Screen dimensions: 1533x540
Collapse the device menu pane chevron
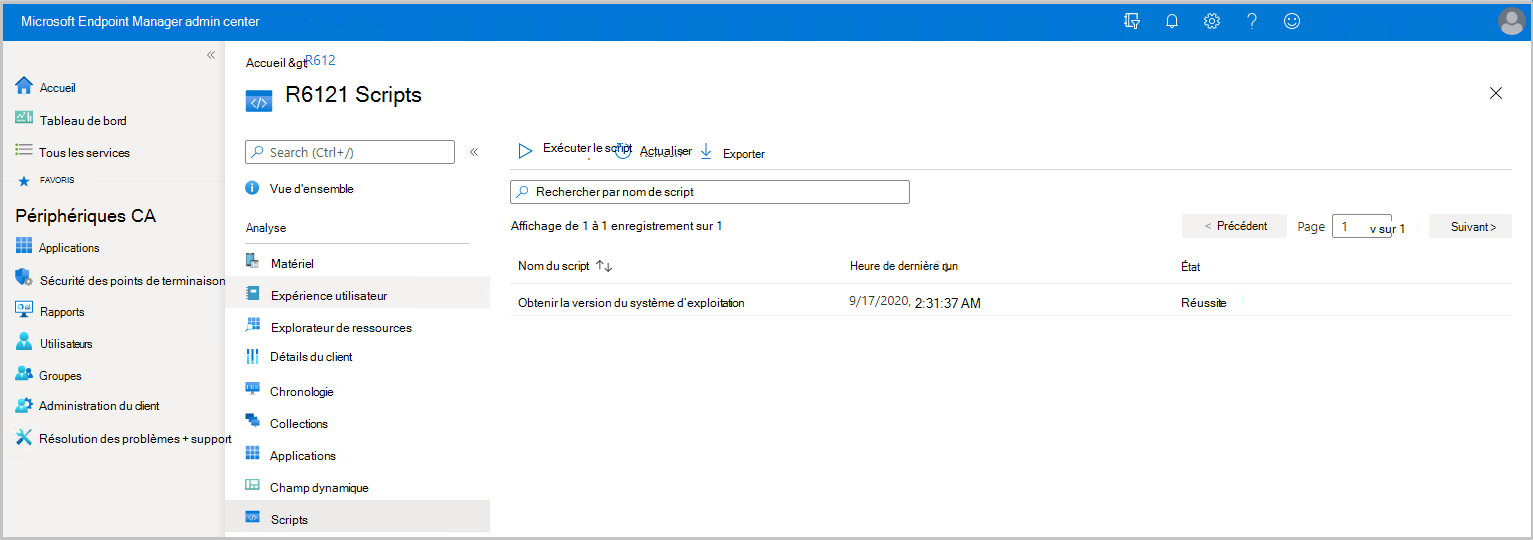tap(474, 152)
